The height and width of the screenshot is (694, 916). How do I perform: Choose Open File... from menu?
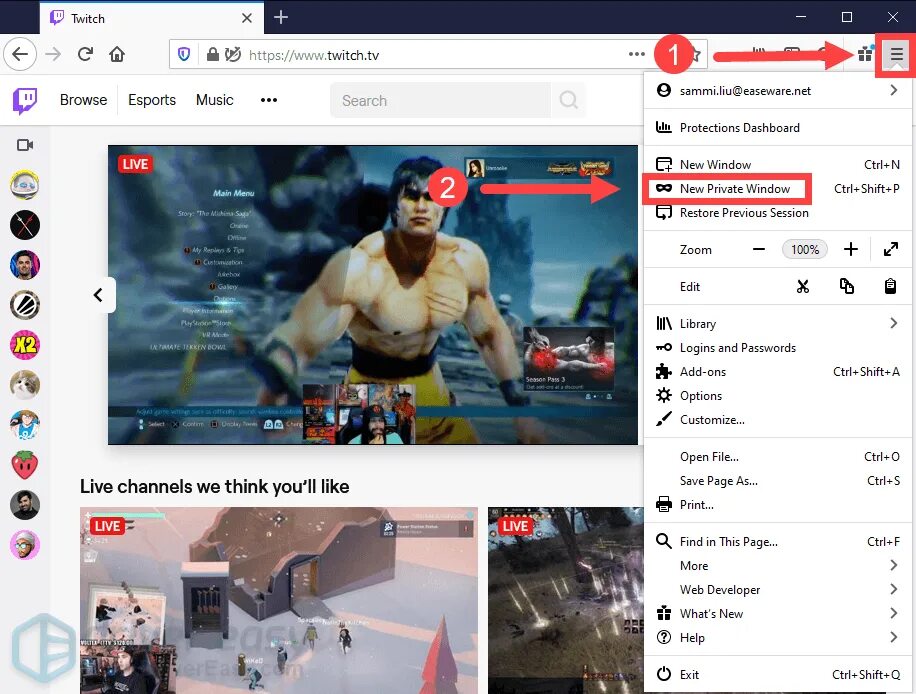778,457
